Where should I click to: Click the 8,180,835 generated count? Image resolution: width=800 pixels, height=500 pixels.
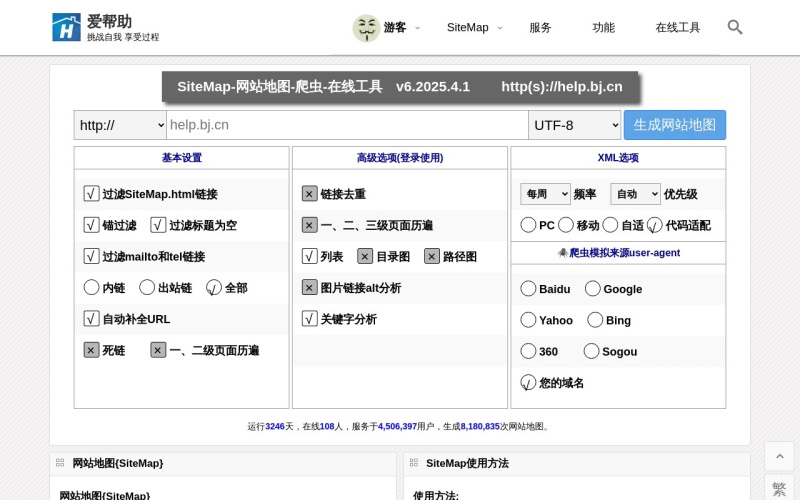pyautogui.click(x=480, y=426)
